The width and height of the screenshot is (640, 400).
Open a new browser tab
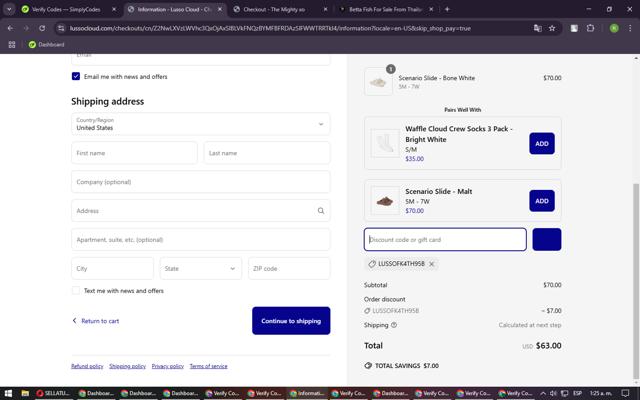tap(447, 9)
